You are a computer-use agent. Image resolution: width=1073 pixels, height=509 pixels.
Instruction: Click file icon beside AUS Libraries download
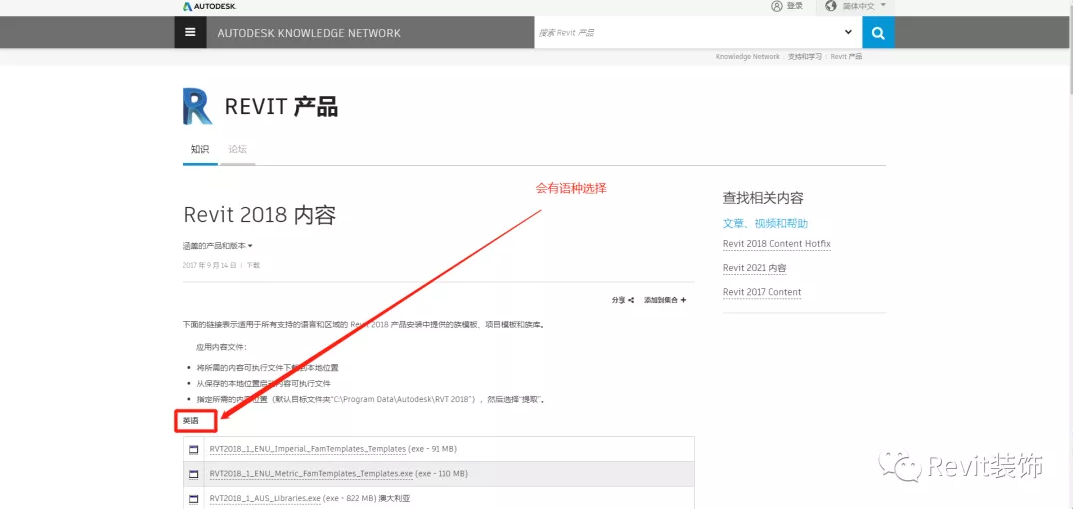click(194, 498)
